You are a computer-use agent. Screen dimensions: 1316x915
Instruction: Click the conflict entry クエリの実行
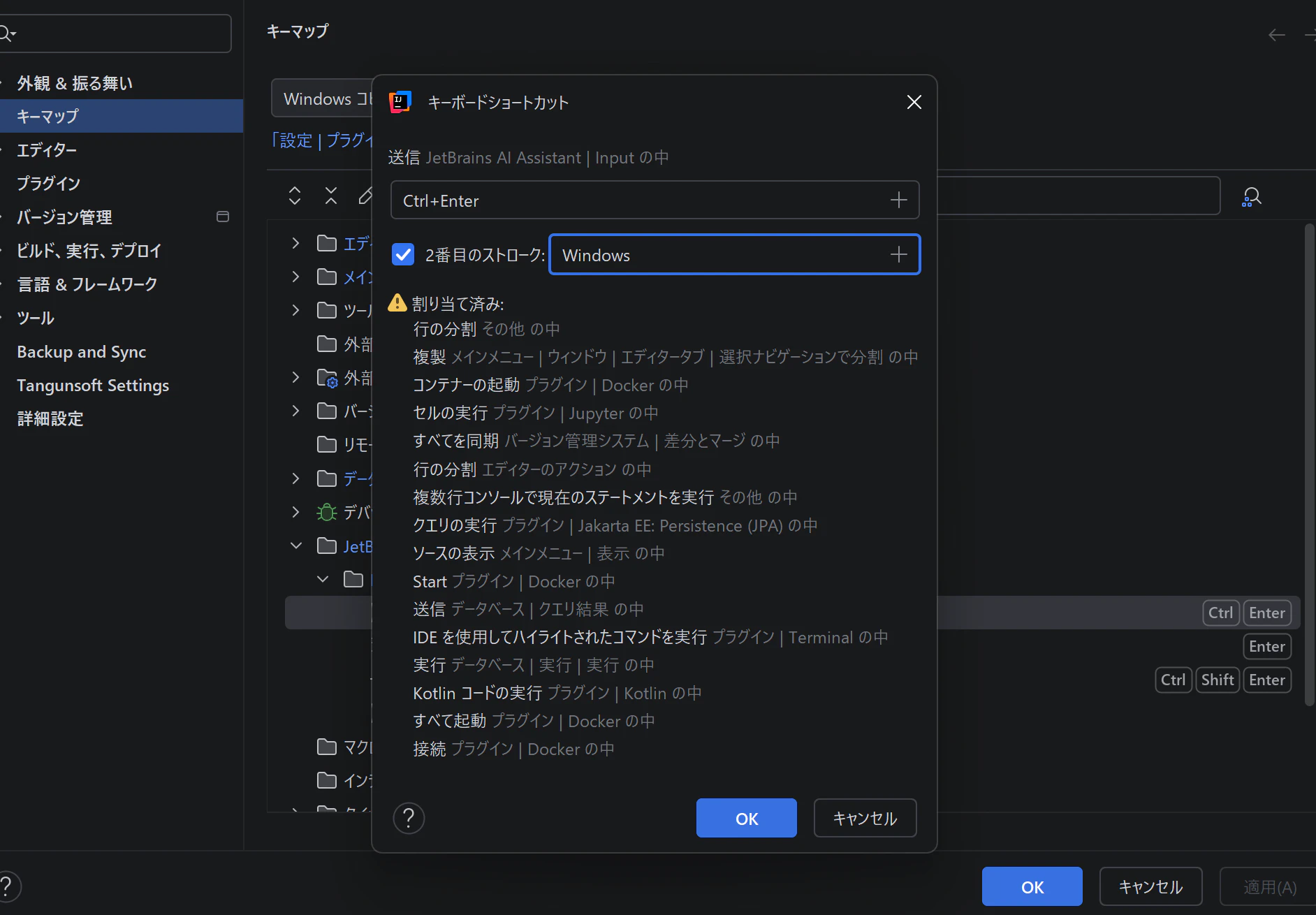pos(615,525)
